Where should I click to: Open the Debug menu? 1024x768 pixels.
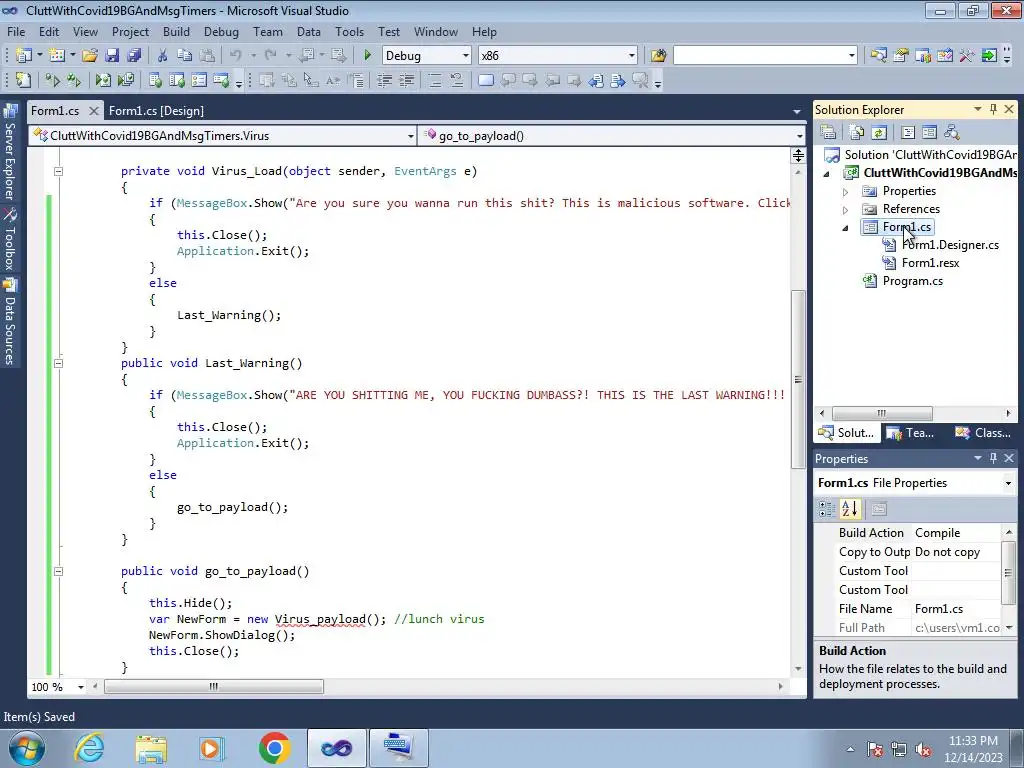(221, 31)
